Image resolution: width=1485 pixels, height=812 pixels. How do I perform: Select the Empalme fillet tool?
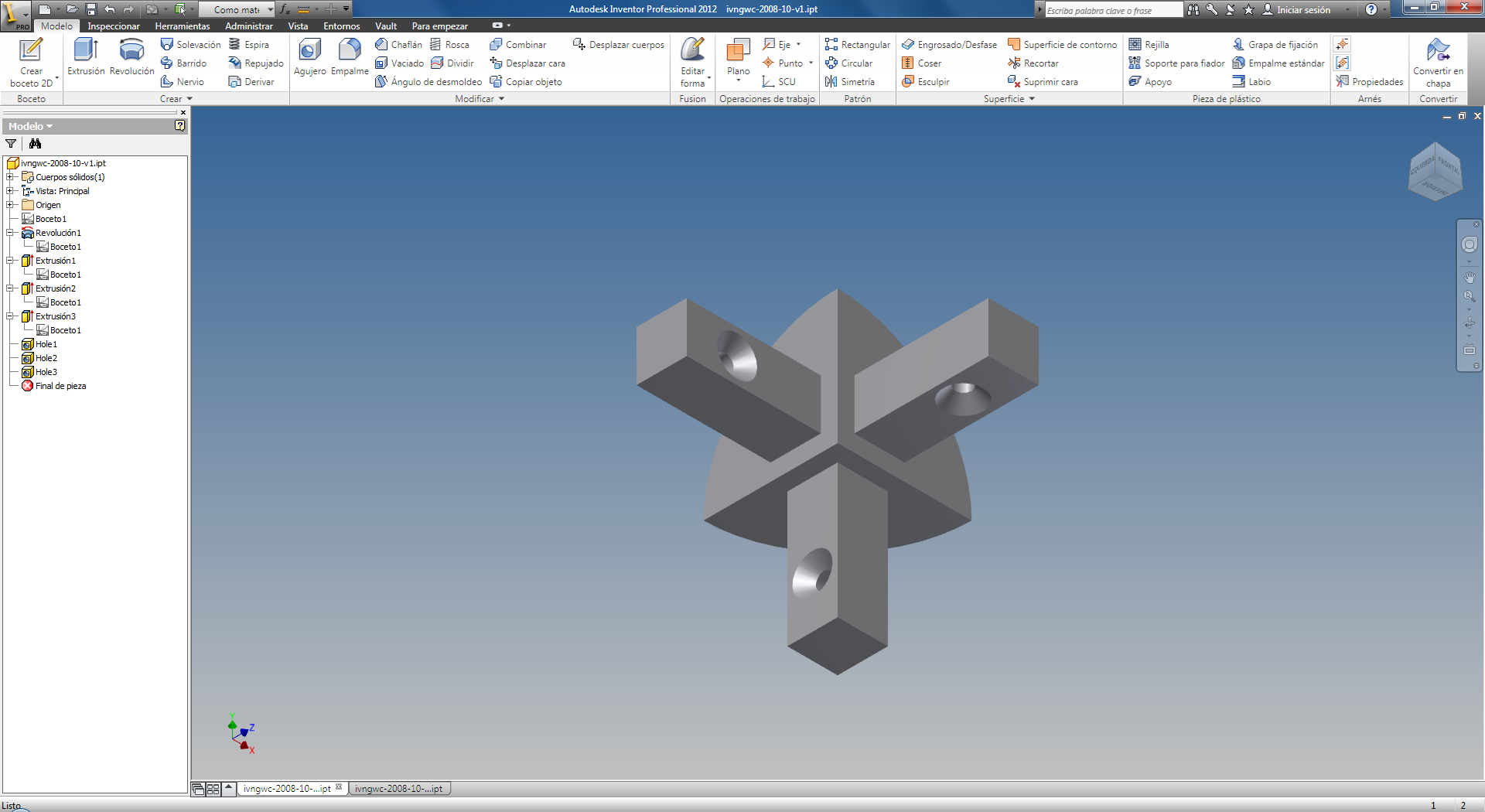coord(350,57)
